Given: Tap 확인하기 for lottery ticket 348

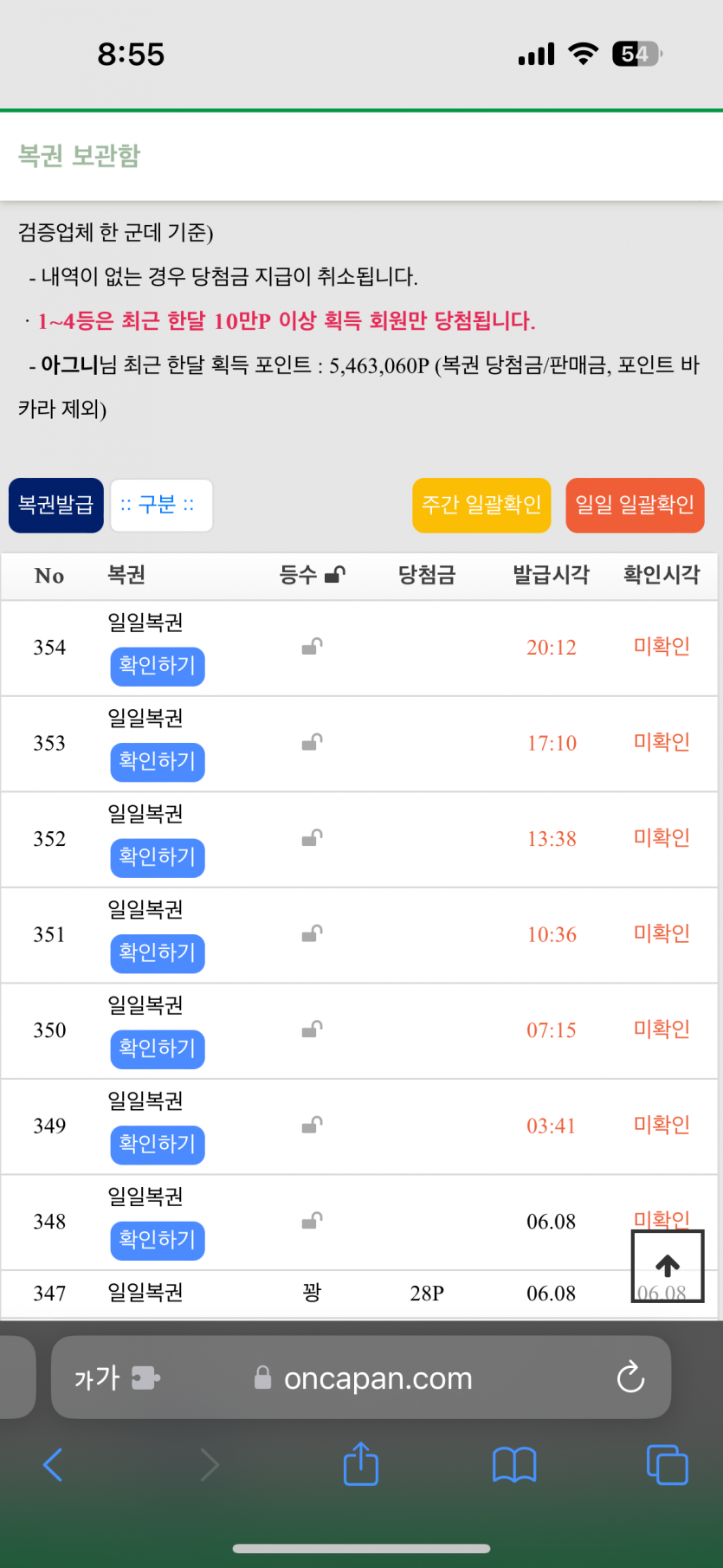Looking at the screenshot, I should 158,1240.
